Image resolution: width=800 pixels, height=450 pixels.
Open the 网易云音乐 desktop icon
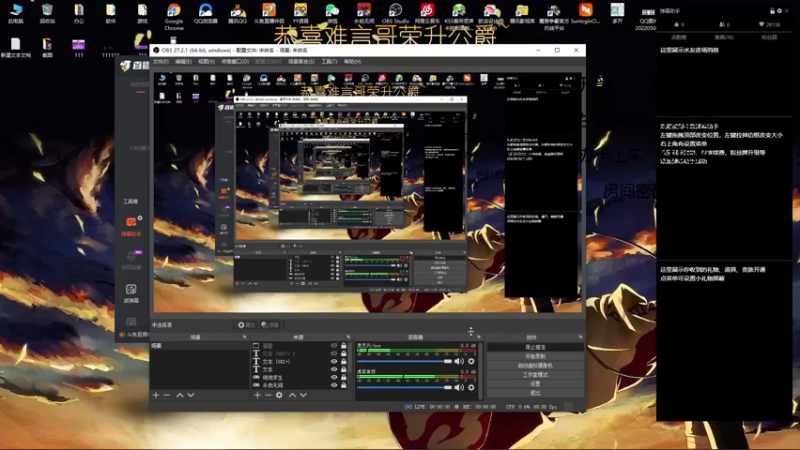427,13
